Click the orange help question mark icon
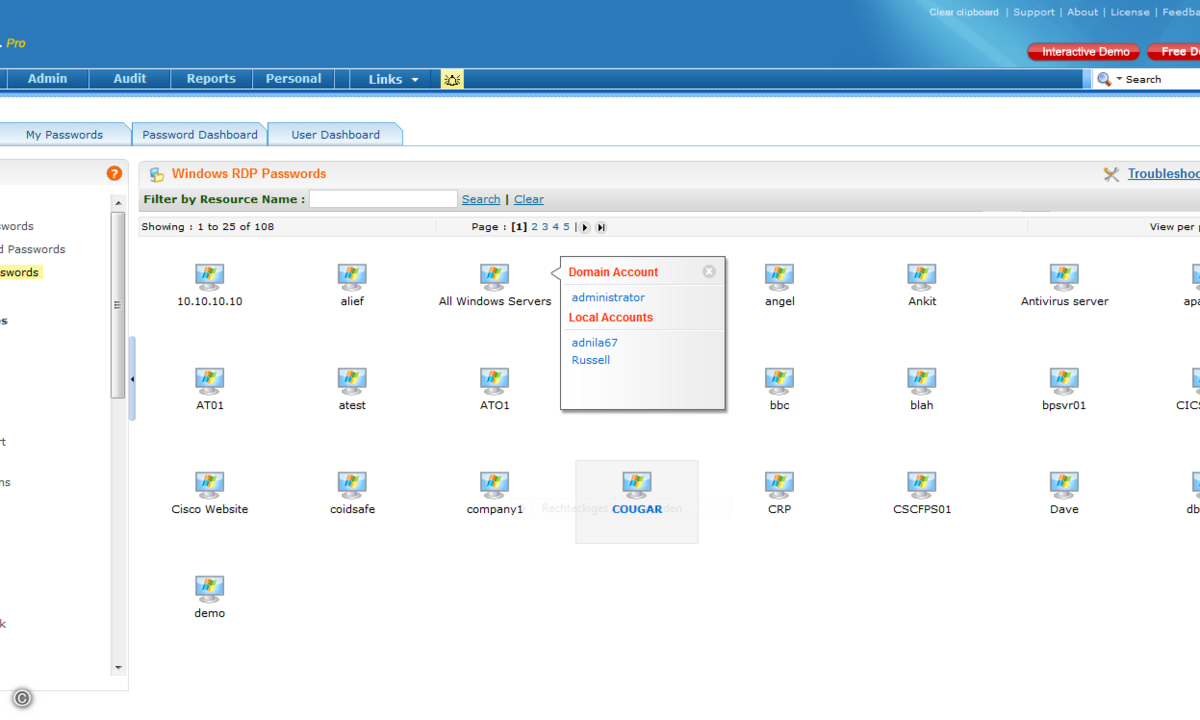 [114, 173]
